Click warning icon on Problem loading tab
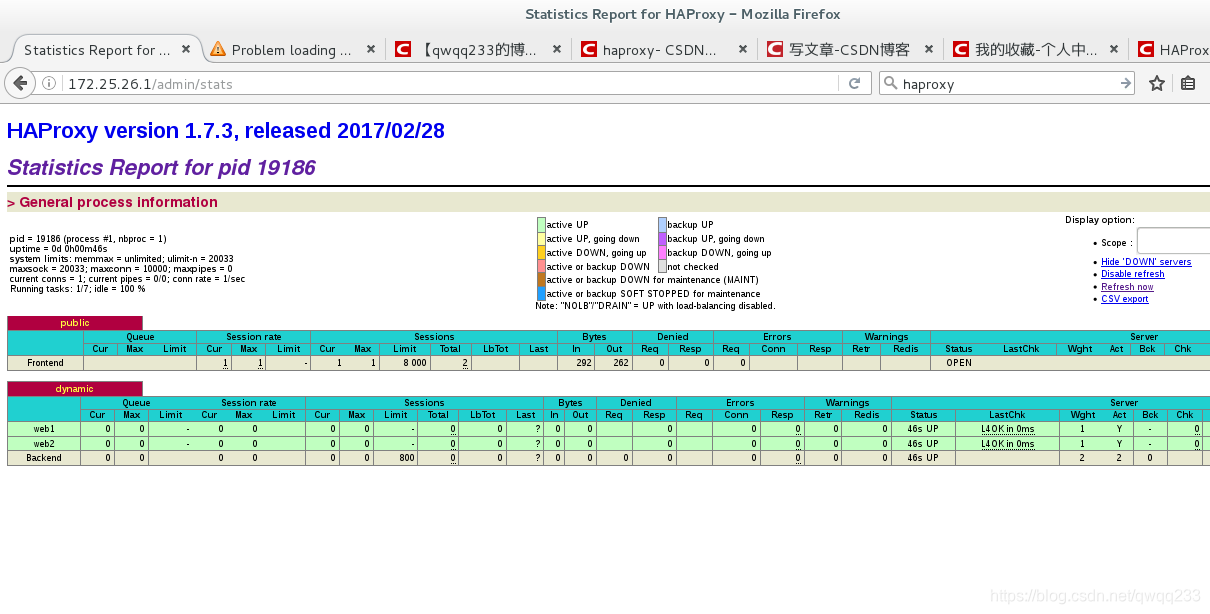The width and height of the screenshot is (1210, 614). pos(218,49)
